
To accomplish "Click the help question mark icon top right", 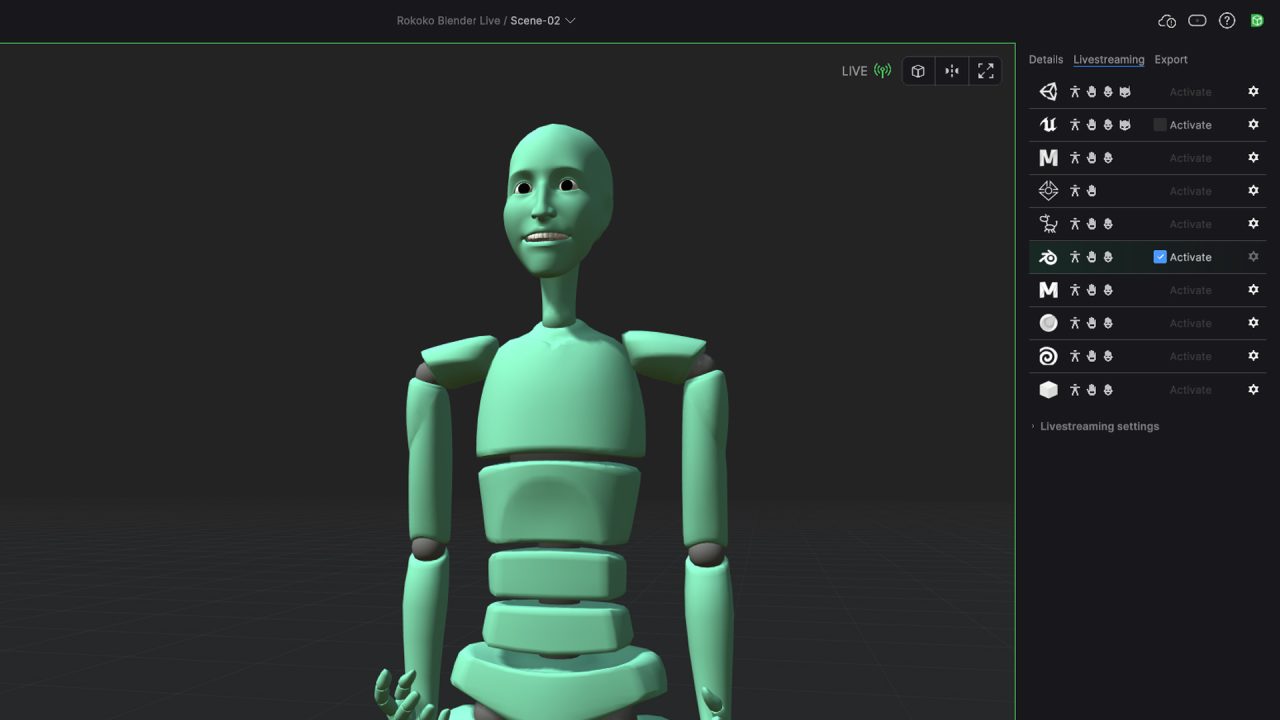I will [1227, 20].
